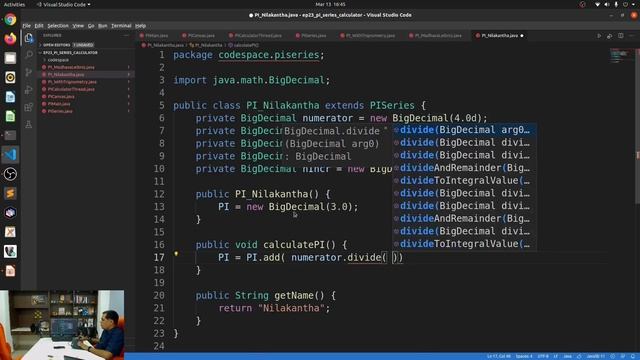This screenshot has height=360, width=640.
Task: Switch to PICanvas.java editor tab
Action: click(199, 36)
